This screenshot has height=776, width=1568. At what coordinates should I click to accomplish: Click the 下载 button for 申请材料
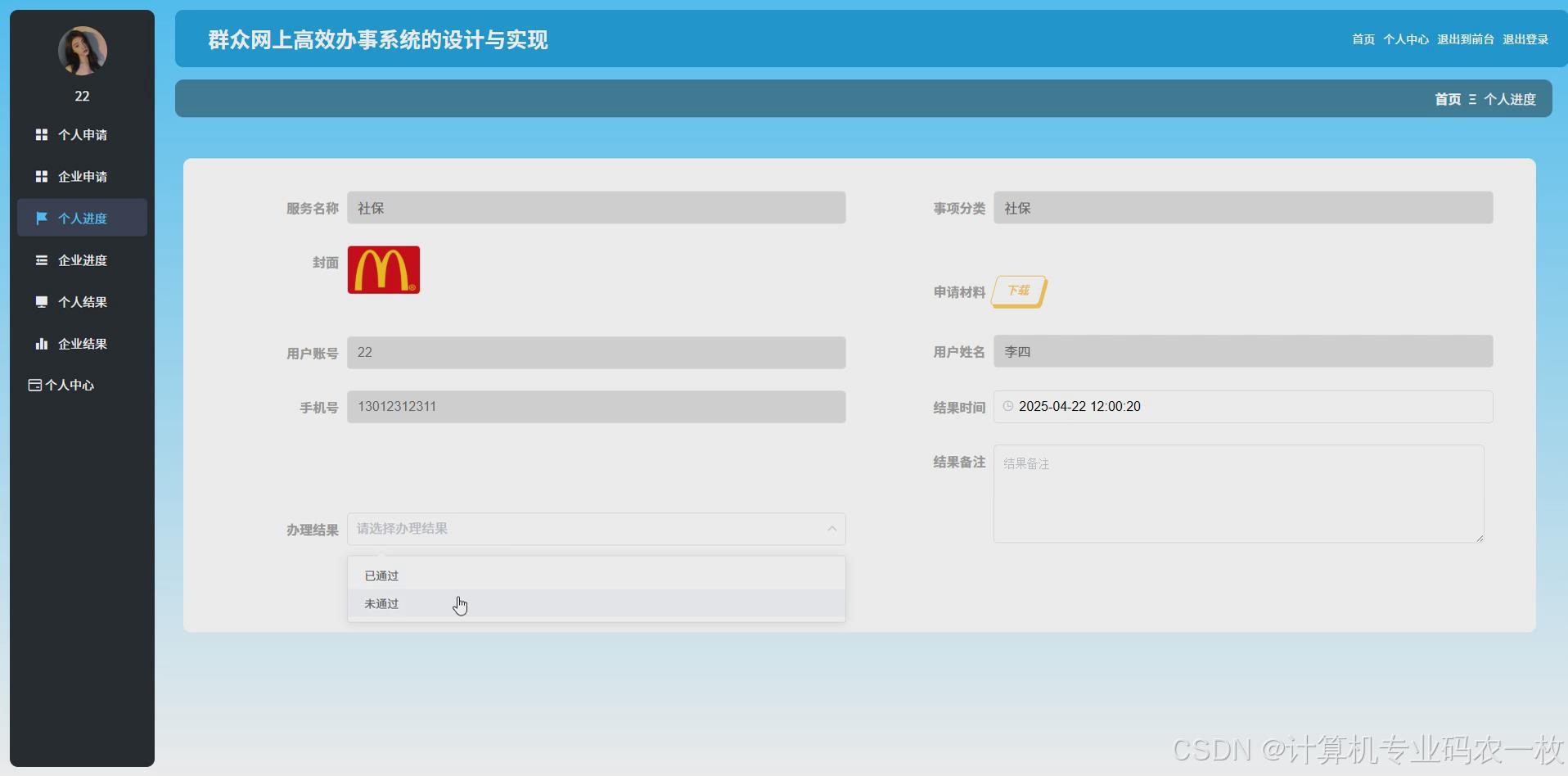[x=1019, y=291]
